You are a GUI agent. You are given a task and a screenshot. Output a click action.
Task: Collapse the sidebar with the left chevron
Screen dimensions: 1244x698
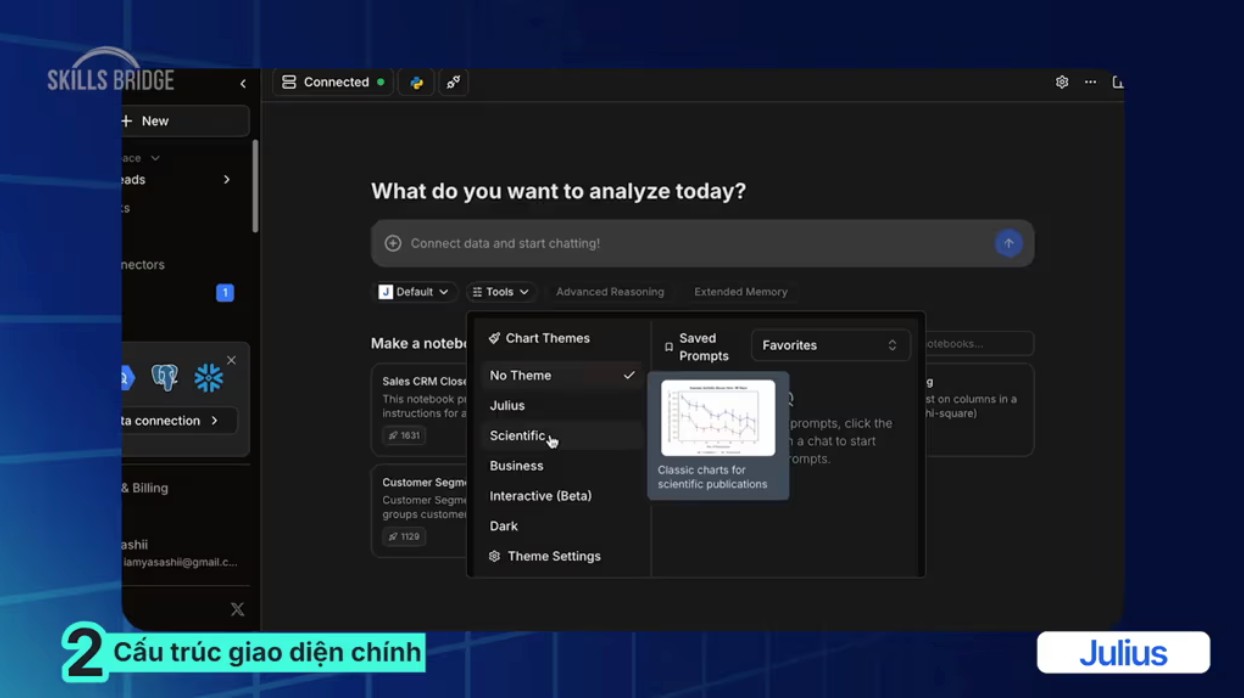point(242,84)
